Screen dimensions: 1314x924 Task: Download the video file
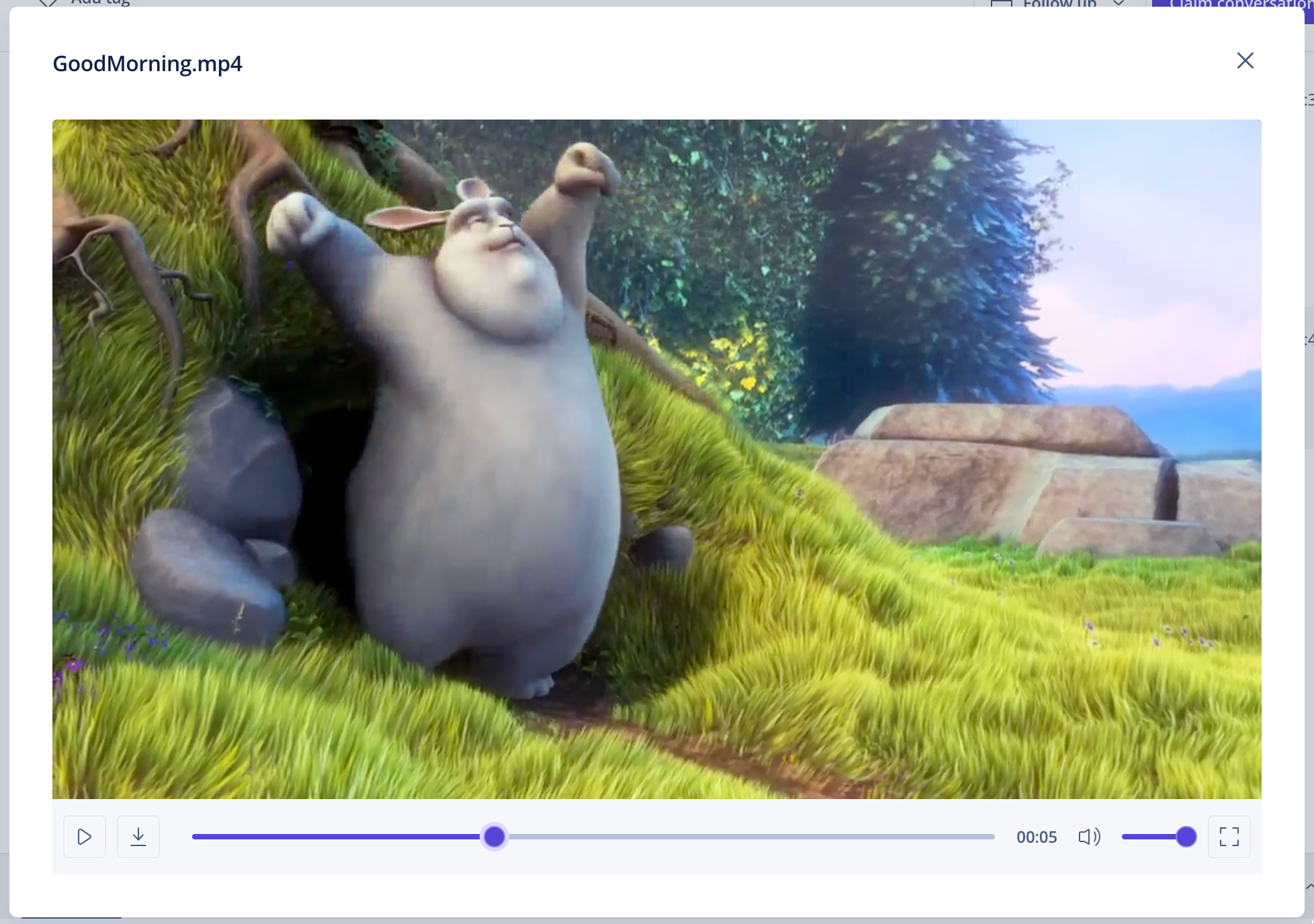(x=138, y=837)
